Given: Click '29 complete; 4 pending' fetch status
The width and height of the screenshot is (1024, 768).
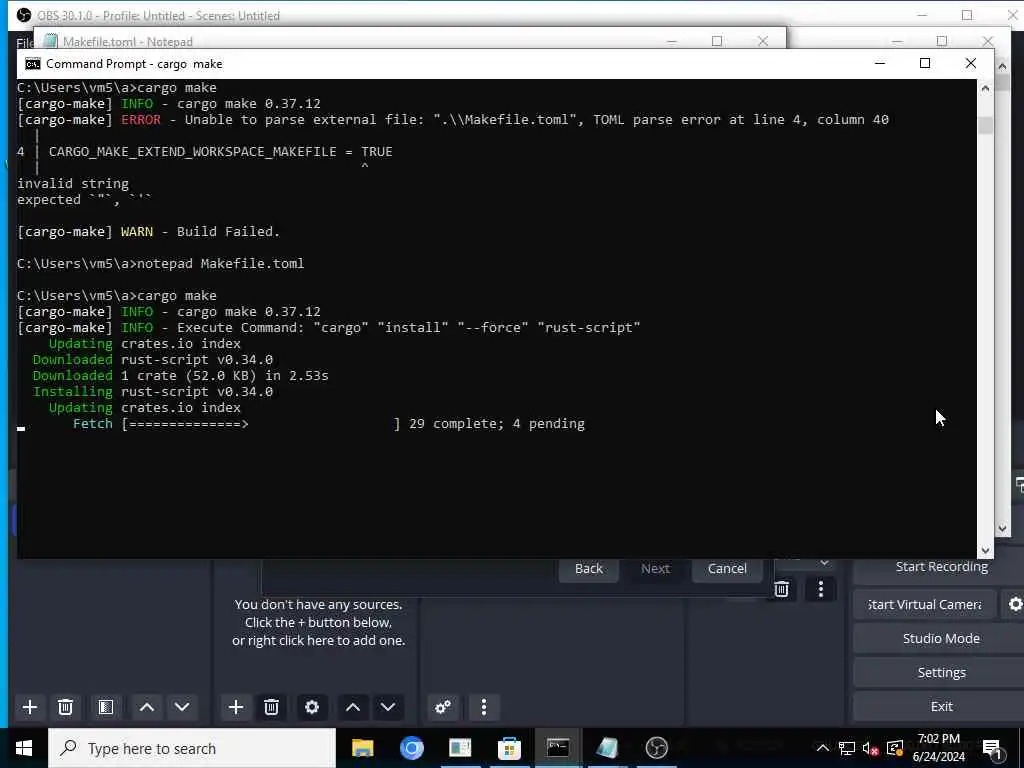Looking at the screenshot, I should [497, 424].
